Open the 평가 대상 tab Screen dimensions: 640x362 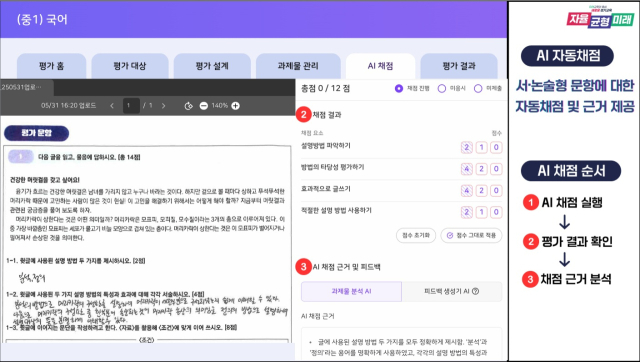[130, 66]
